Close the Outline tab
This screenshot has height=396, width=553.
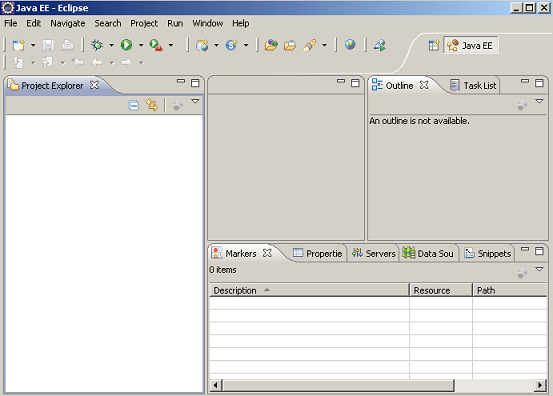point(424,85)
